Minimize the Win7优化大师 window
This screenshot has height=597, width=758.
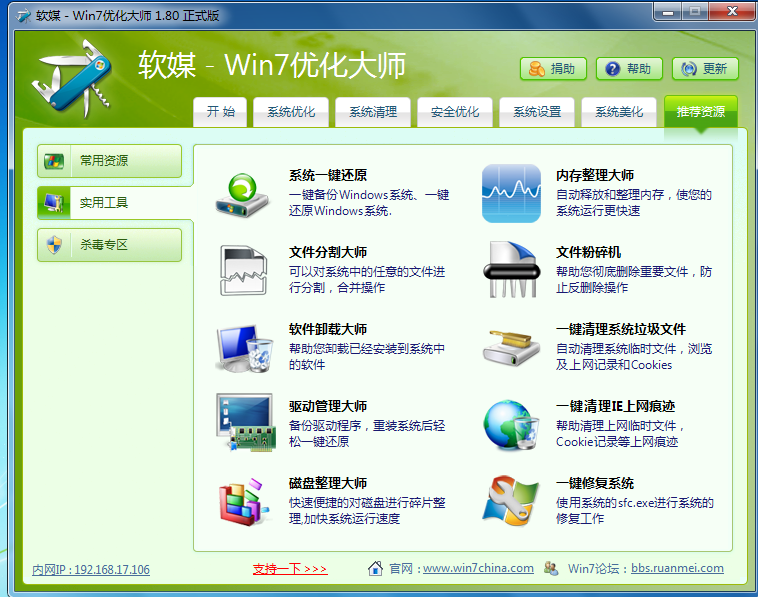point(668,12)
